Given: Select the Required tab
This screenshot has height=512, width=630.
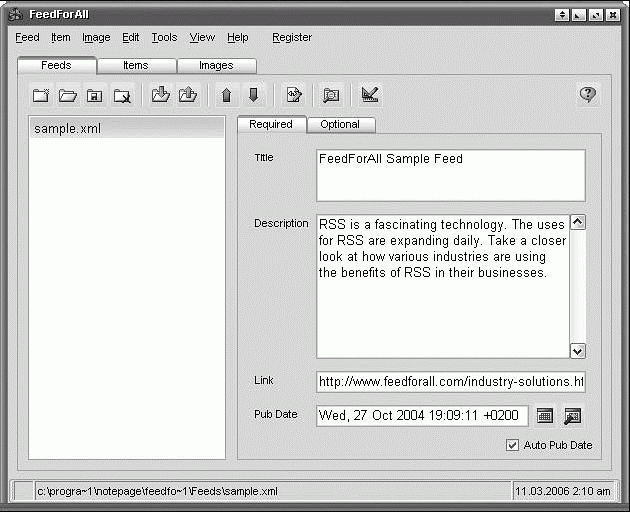Looking at the screenshot, I should [x=271, y=124].
